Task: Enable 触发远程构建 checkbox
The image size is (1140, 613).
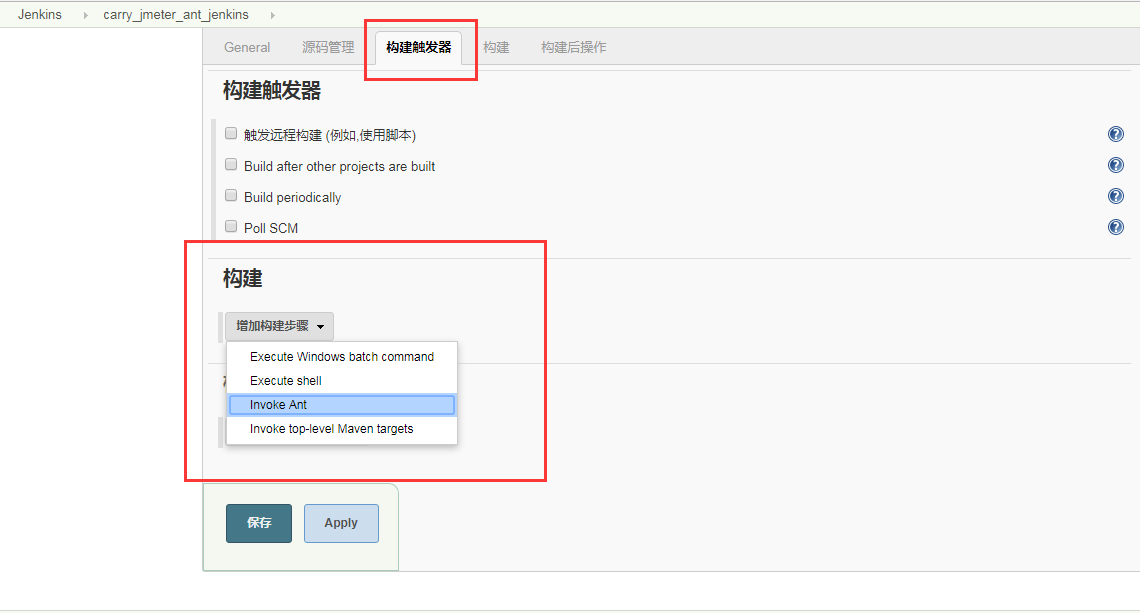Action: coord(231,133)
